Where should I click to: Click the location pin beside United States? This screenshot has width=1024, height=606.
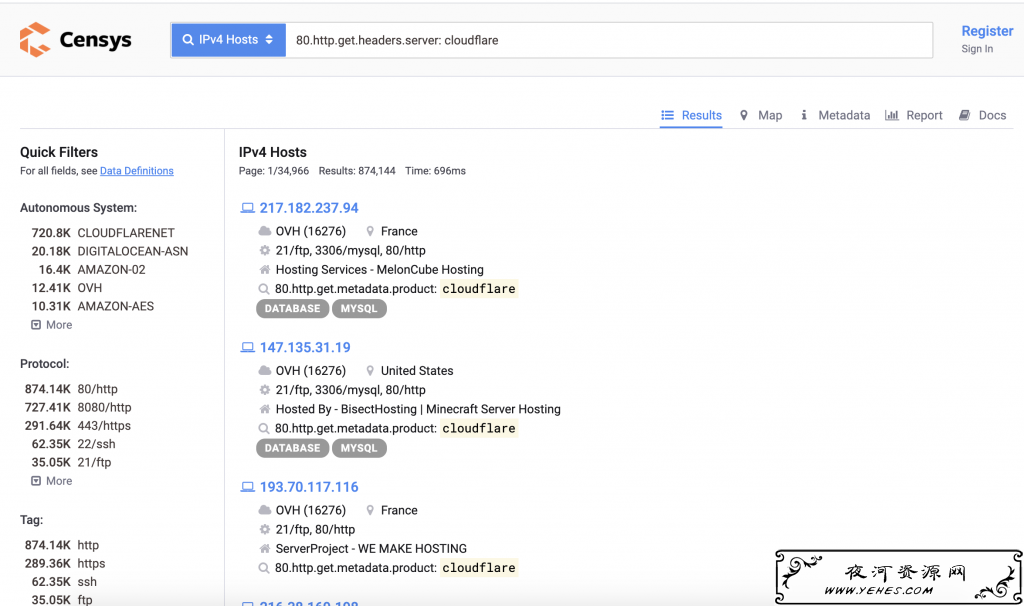click(x=370, y=371)
